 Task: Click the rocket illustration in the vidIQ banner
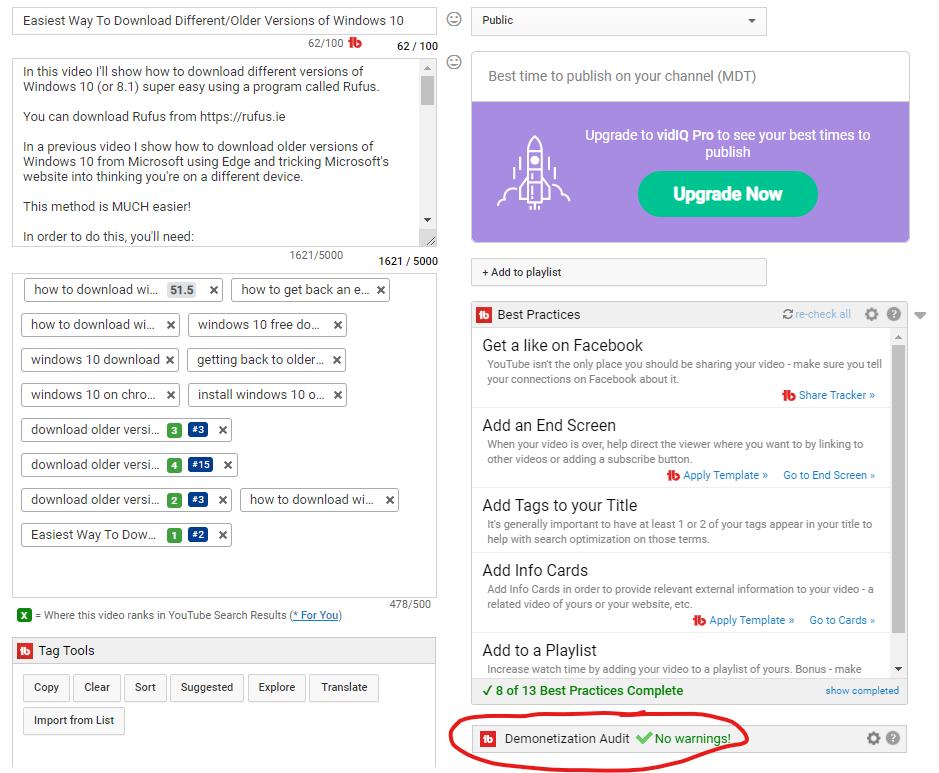click(x=534, y=173)
